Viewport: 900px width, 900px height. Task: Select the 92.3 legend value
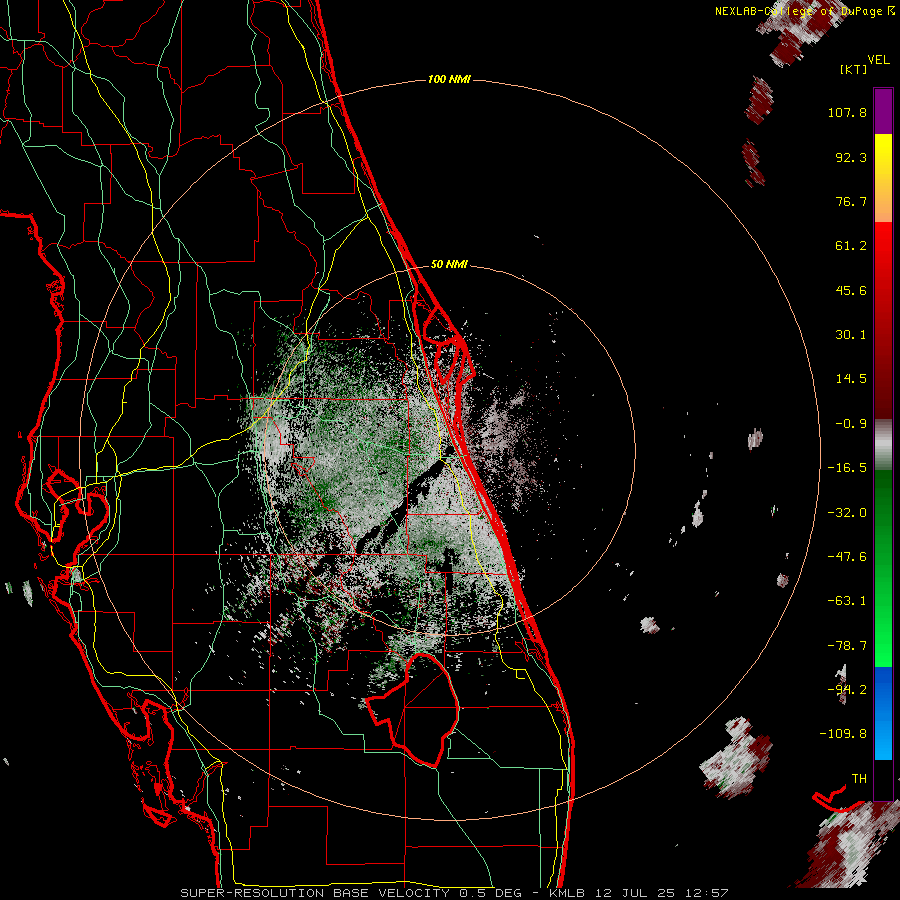pos(851,157)
